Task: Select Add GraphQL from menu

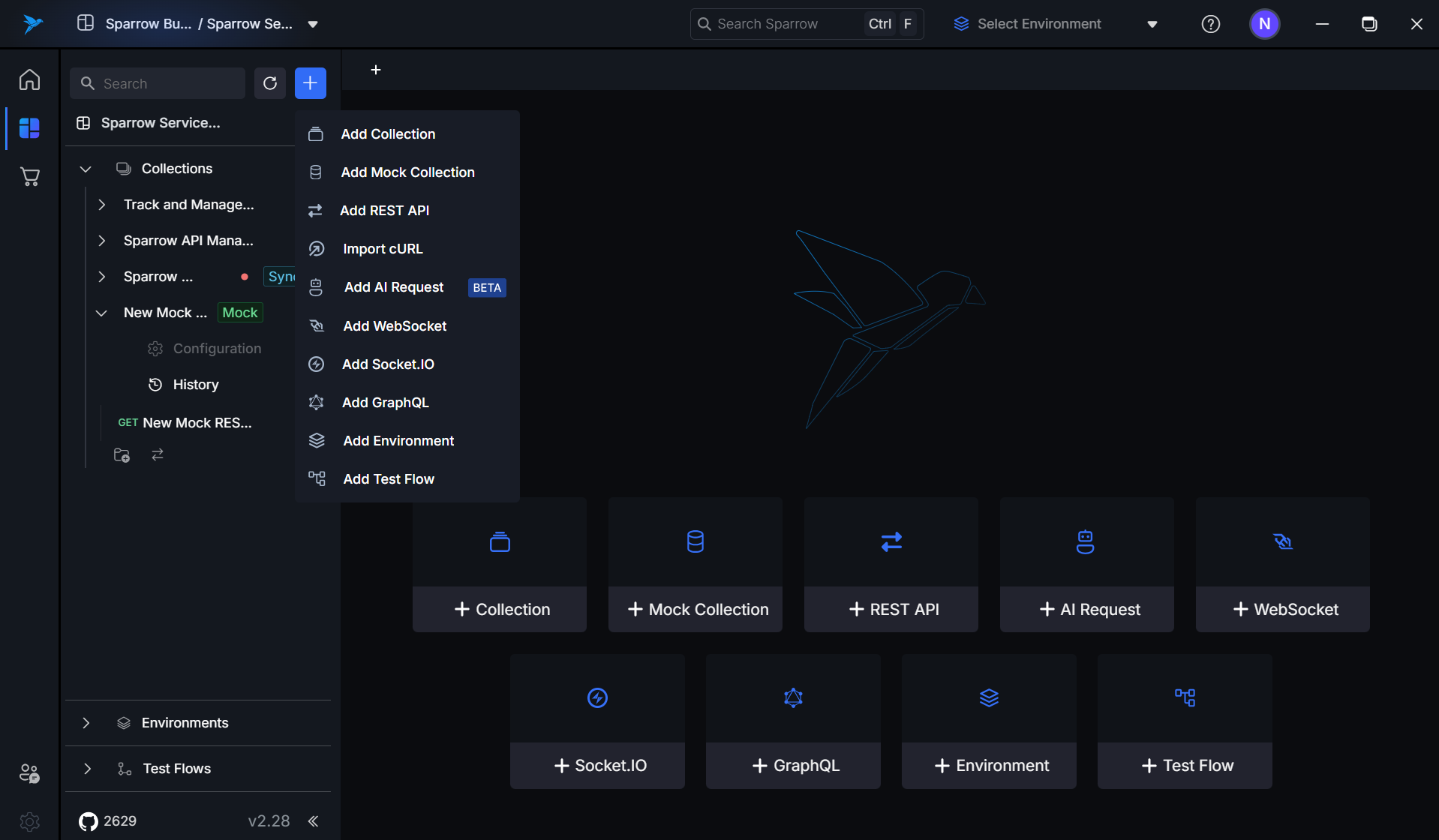Action: click(385, 403)
